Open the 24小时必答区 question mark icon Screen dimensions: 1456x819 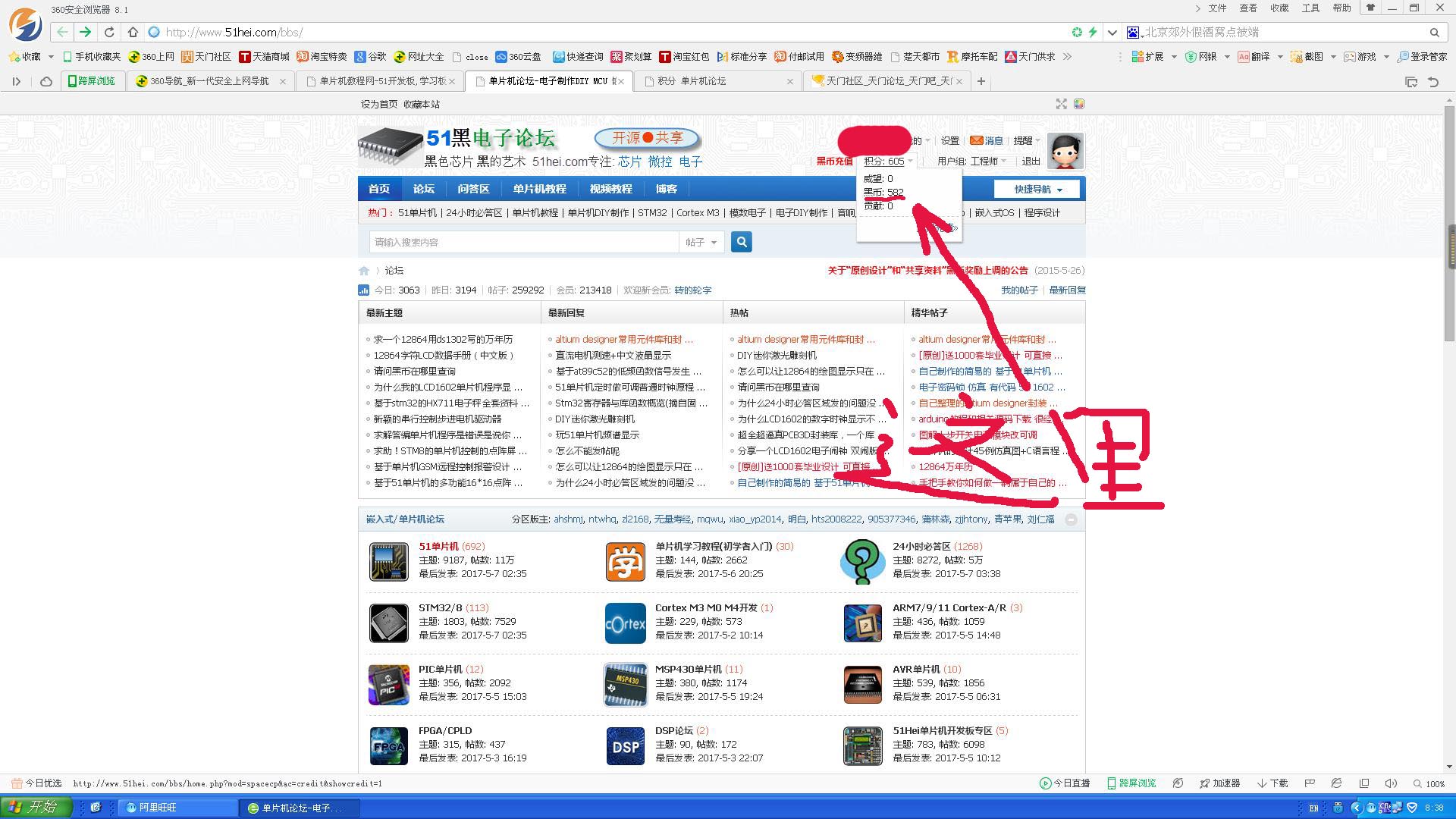point(862,561)
